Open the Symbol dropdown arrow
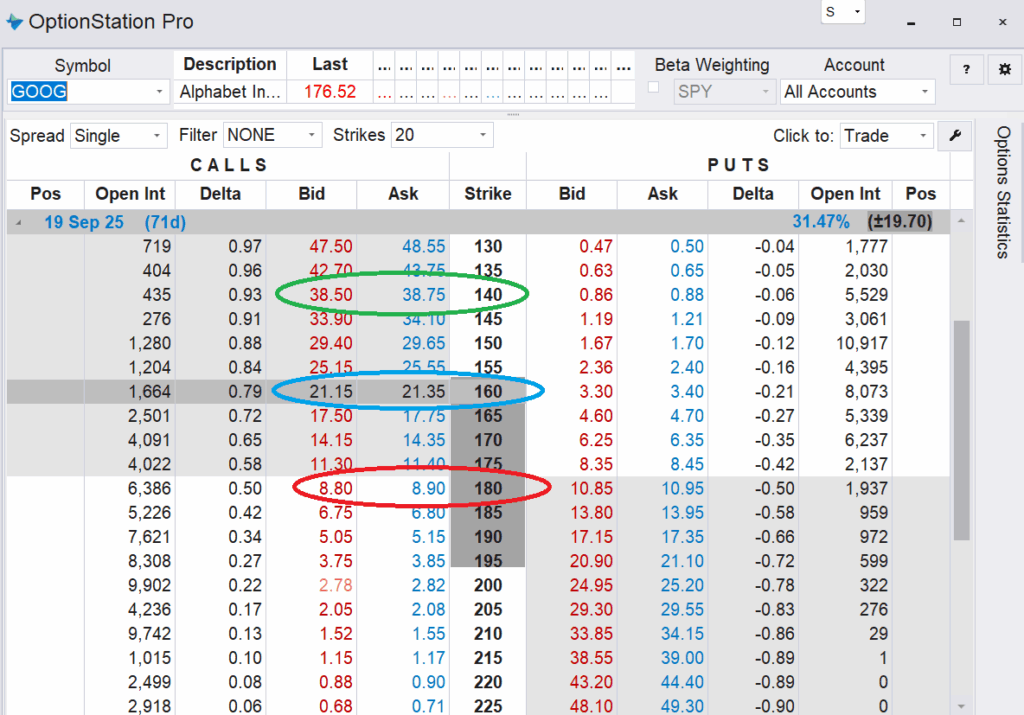This screenshot has height=715, width=1024. (159, 92)
